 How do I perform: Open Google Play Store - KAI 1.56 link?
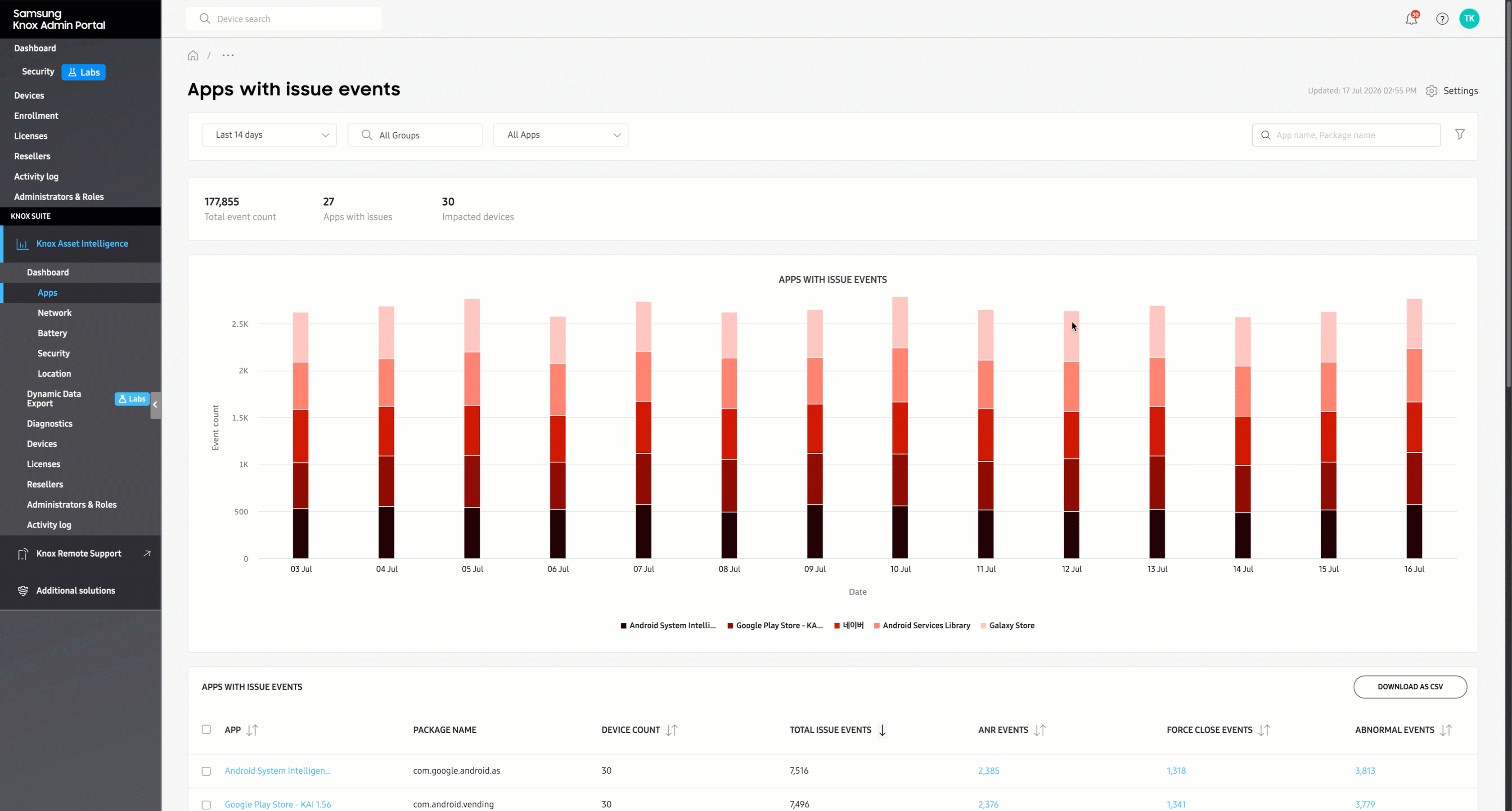point(278,805)
